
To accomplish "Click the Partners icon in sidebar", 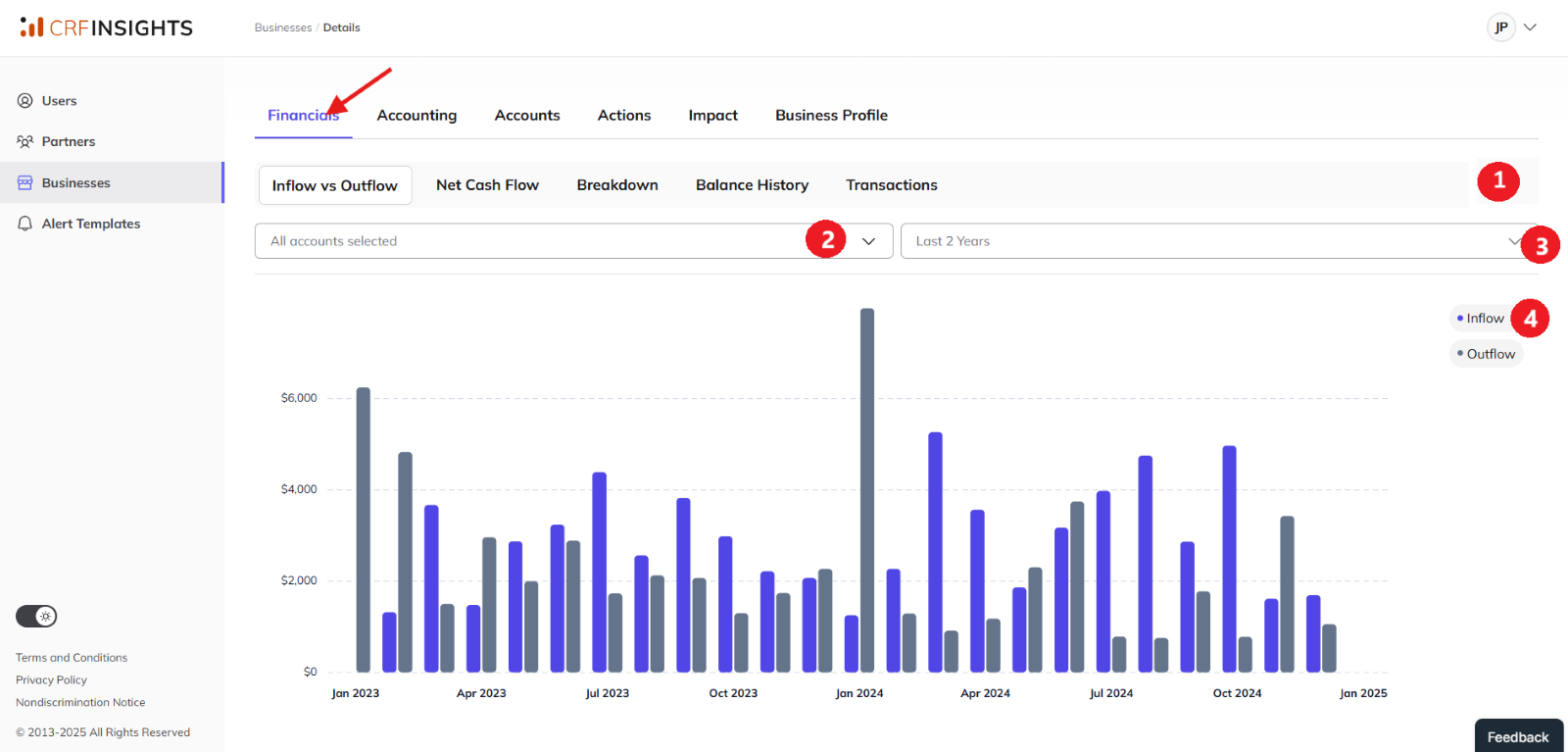I will tap(25, 142).
